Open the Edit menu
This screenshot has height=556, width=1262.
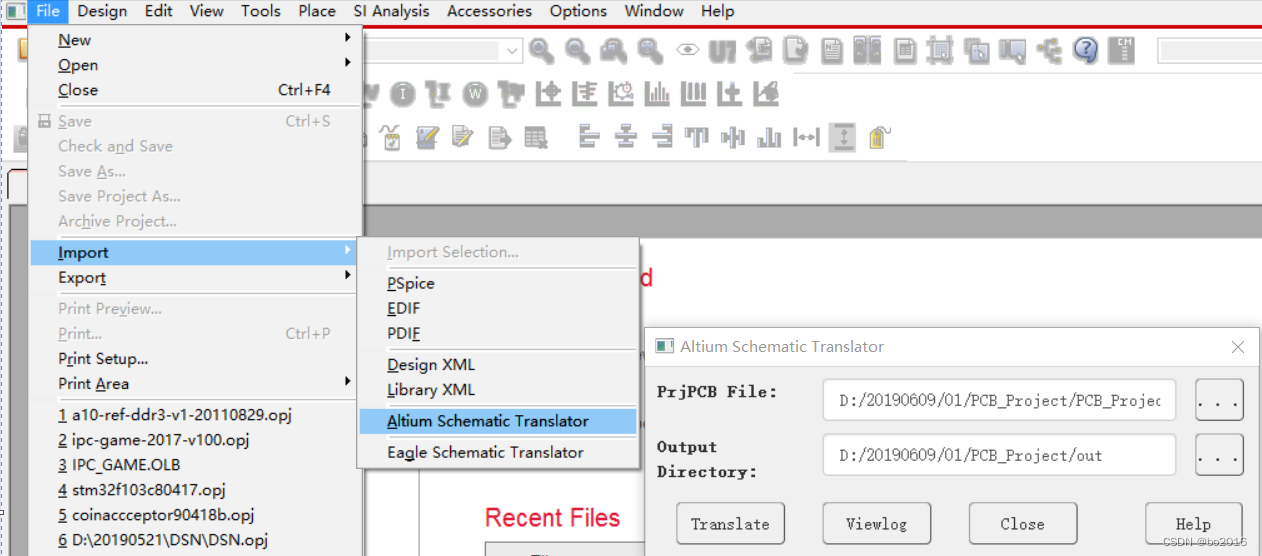click(158, 11)
